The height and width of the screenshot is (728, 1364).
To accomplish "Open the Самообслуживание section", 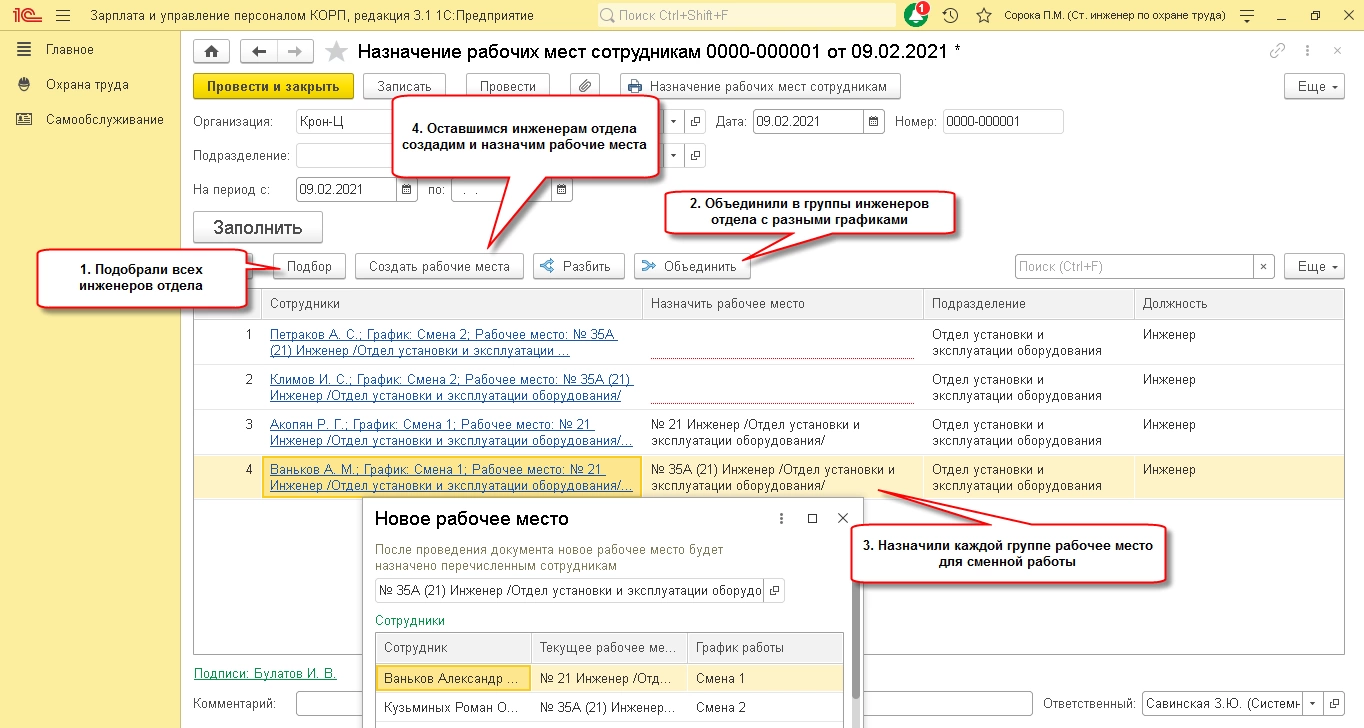I will 104,120.
